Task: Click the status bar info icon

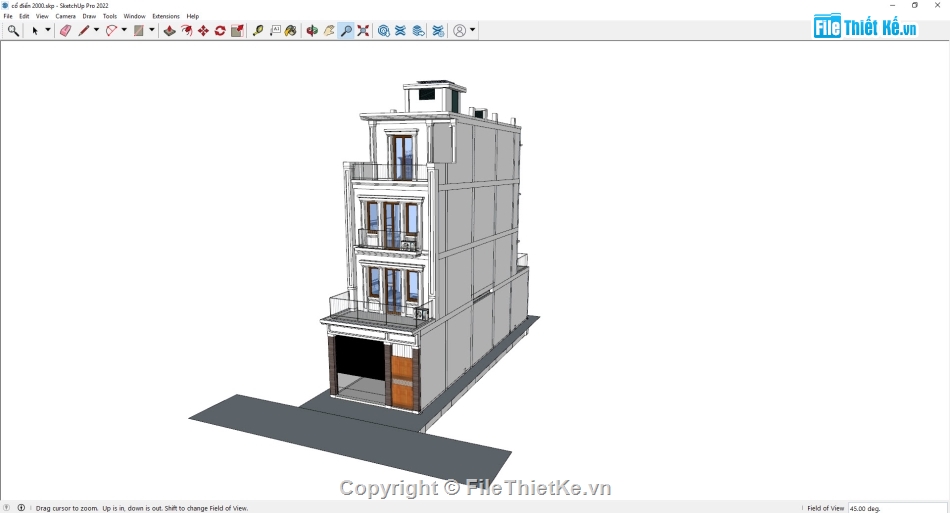Action: point(21,508)
